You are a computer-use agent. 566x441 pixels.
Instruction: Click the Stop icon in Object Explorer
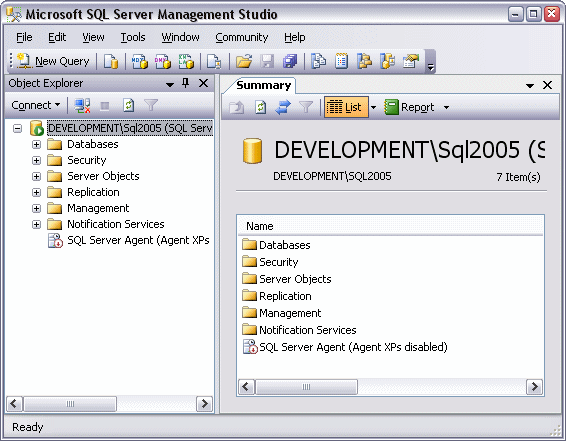point(105,106)
